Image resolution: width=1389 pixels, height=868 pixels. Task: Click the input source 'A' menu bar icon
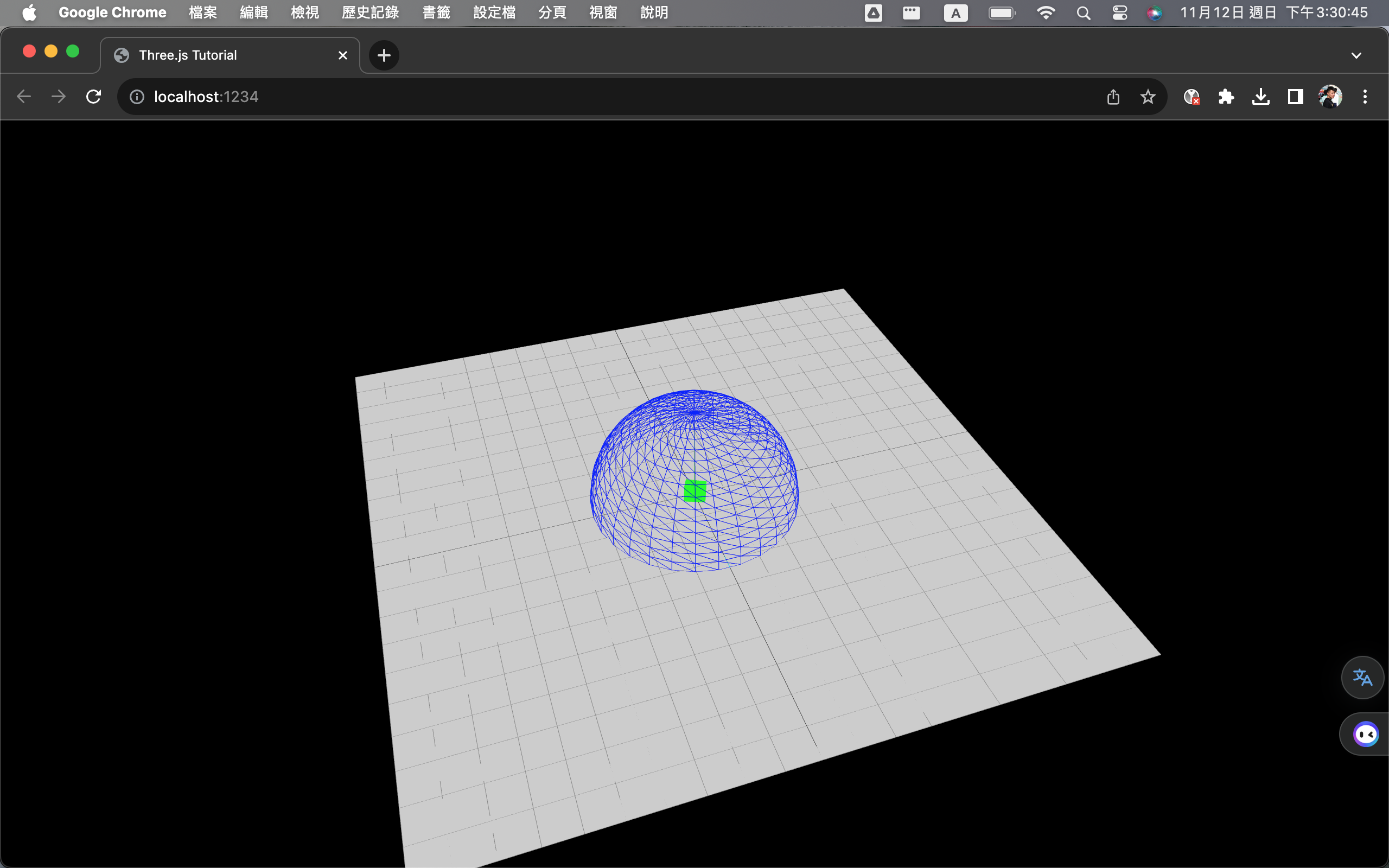point(955,12)
